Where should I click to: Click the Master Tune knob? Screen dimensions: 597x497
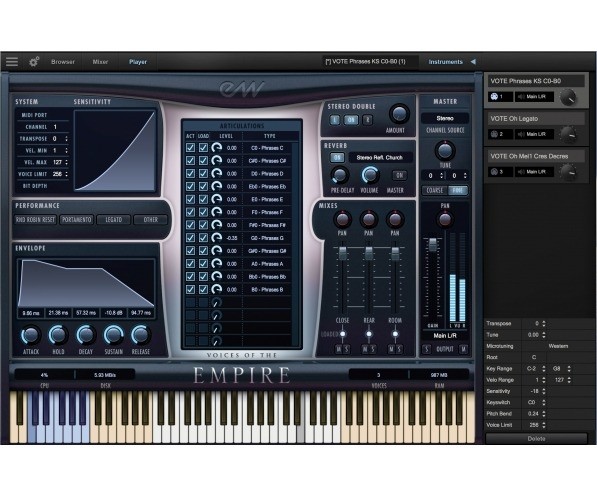[445, 150]
